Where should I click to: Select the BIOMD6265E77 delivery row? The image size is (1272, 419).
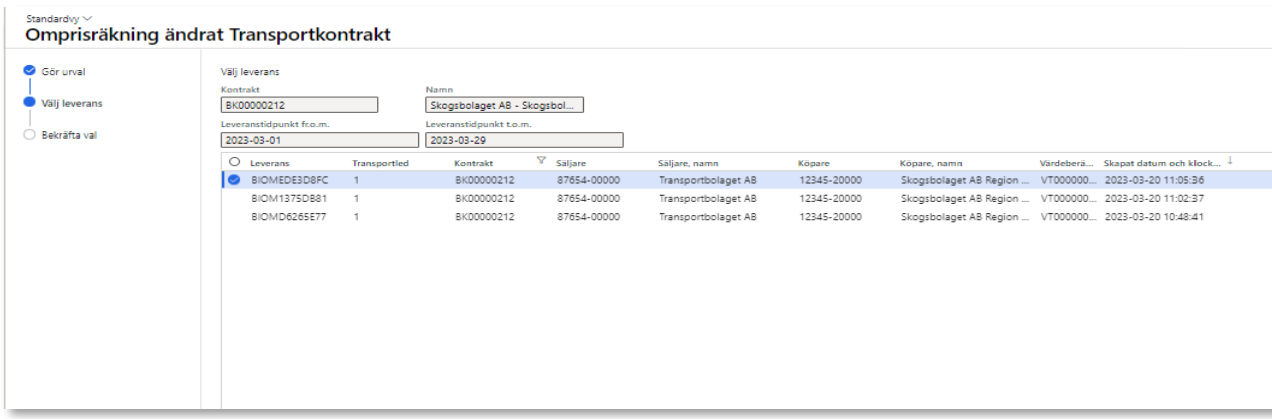point(289,216)
